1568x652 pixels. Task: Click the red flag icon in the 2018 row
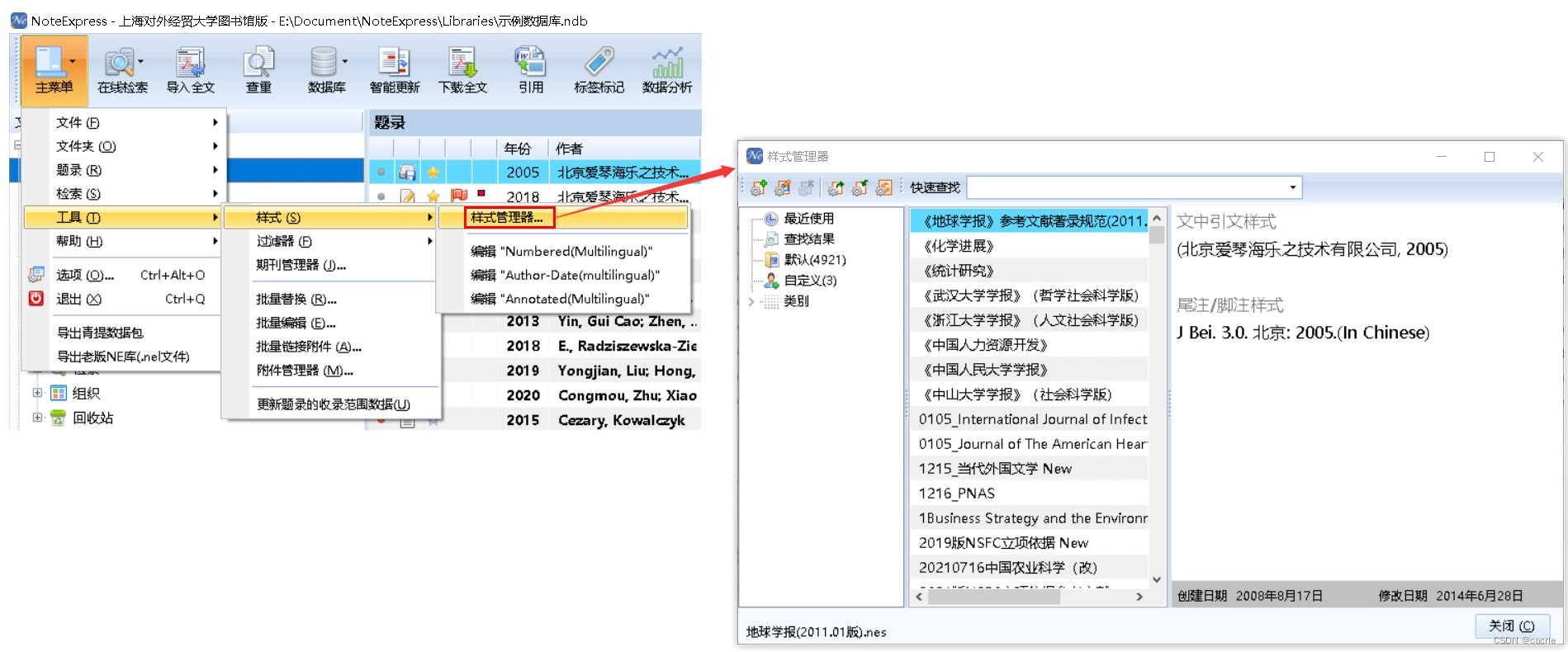pos(459,196)
